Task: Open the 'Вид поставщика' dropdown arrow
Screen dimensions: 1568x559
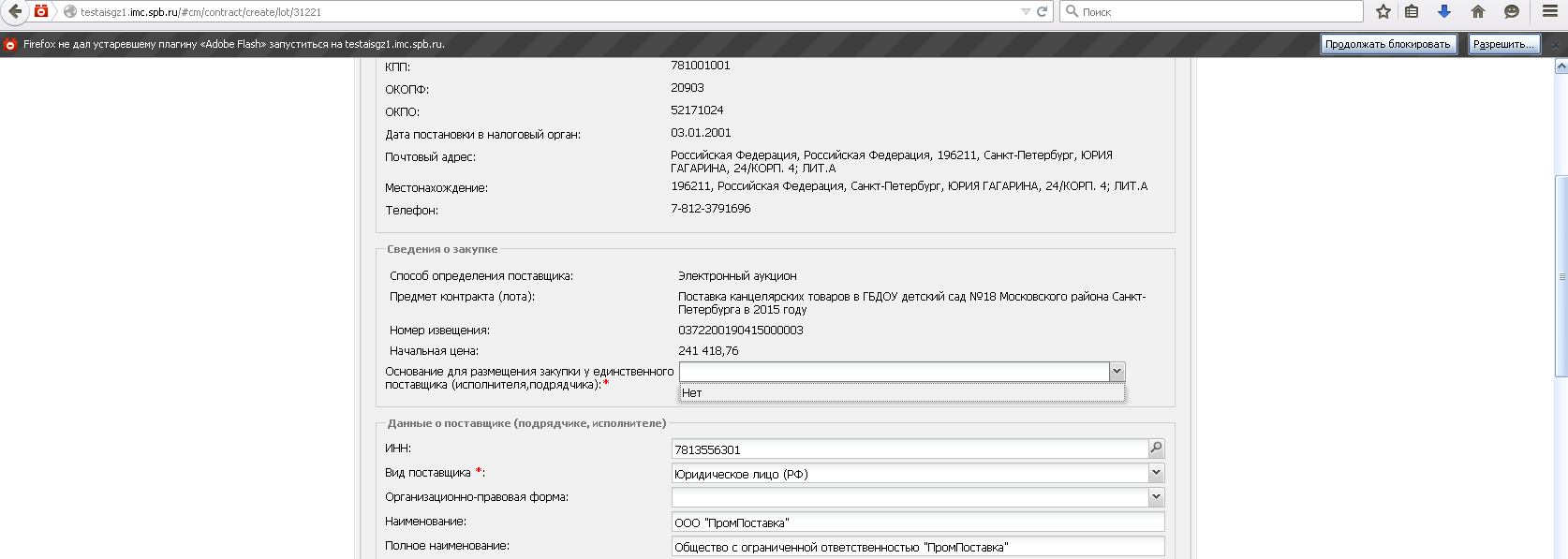Action: [x=1156, y=473]
